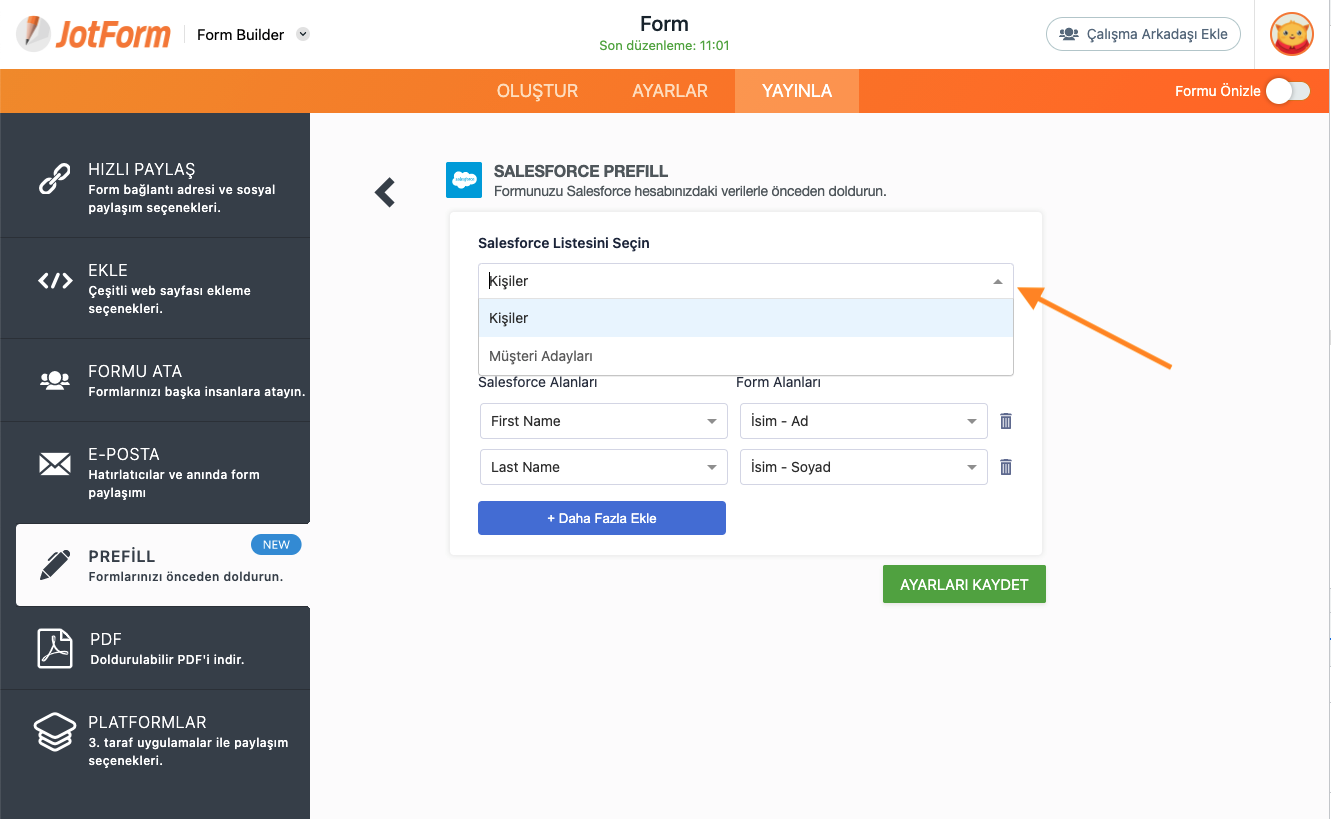Open the İsim - Soyad form field dropdown
Screen dimensions: 1331x819
pyautogui.click(x=863, y=467)
